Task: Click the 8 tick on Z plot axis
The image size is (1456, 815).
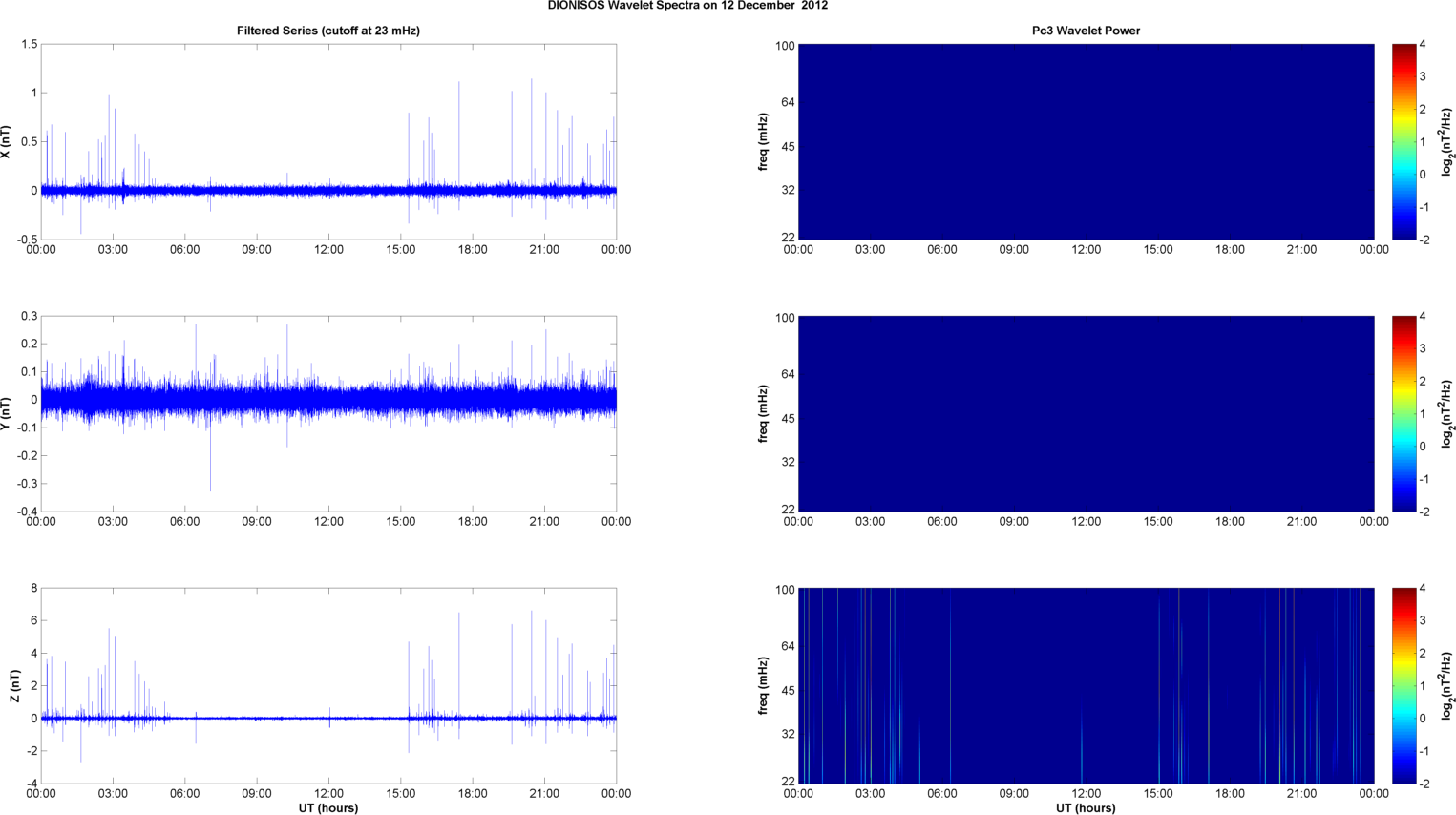Action: 34,589
